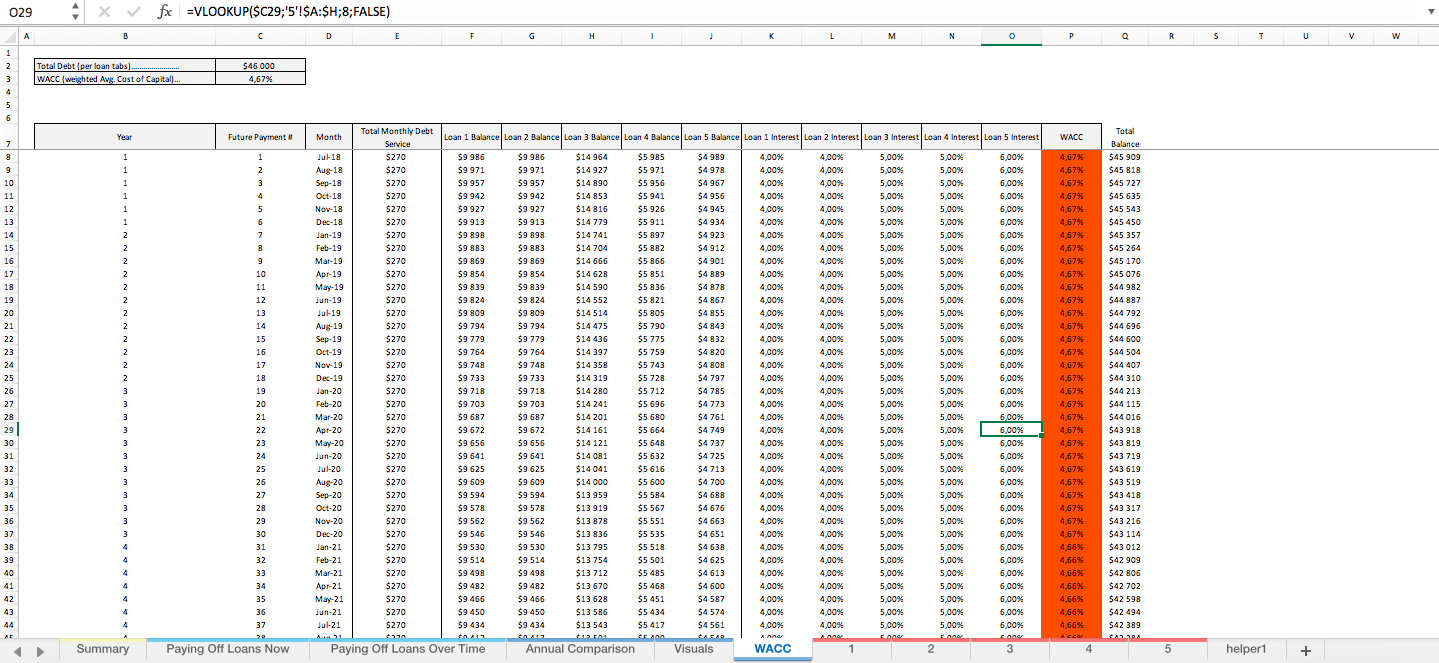Open the insert function fx dialog
Image resolution: width=1439 pixels, height=663 pixels.
tap(165, 12)
